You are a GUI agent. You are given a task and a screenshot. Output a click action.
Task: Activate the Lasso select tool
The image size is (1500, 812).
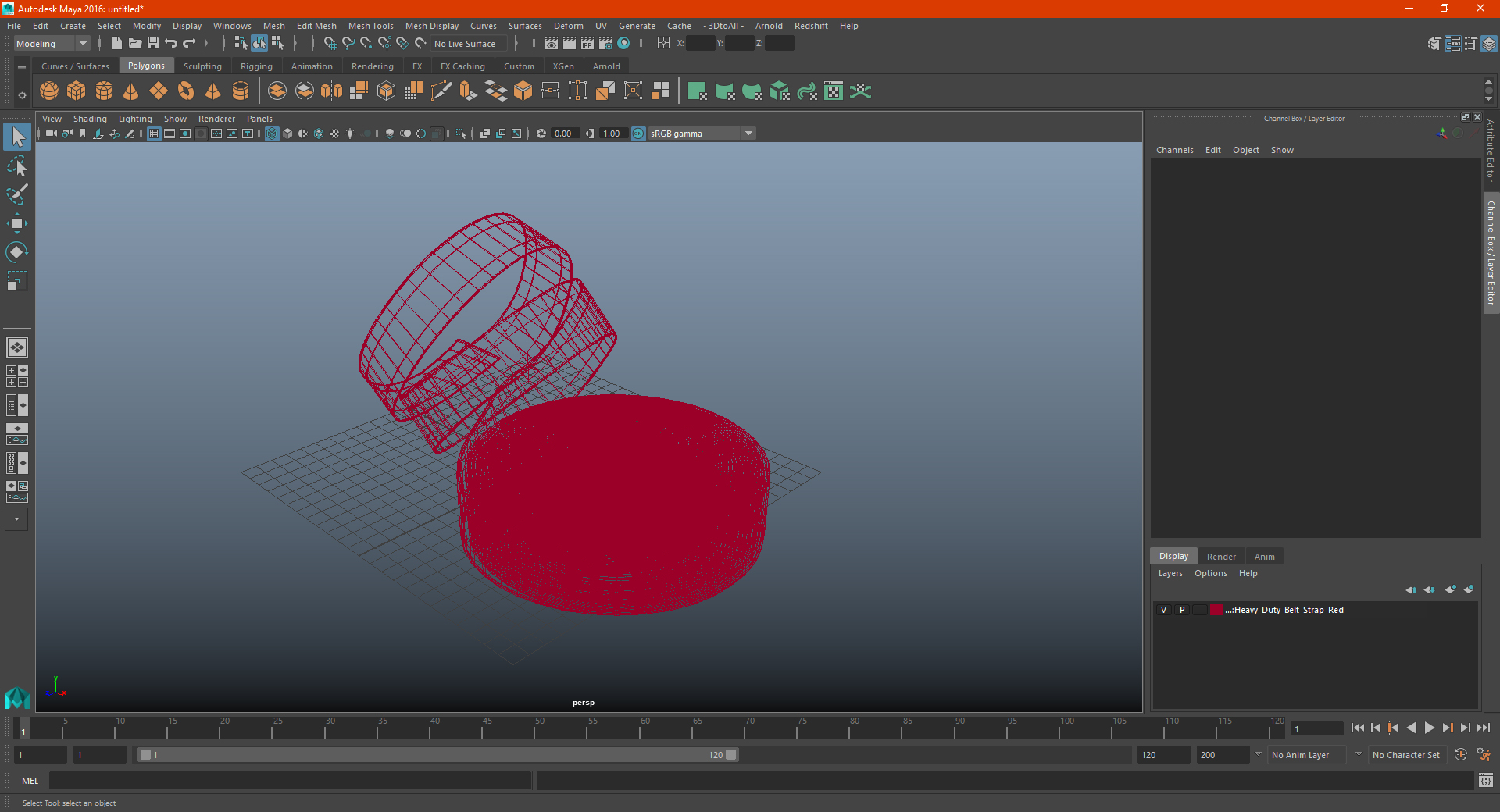[17, 166]
